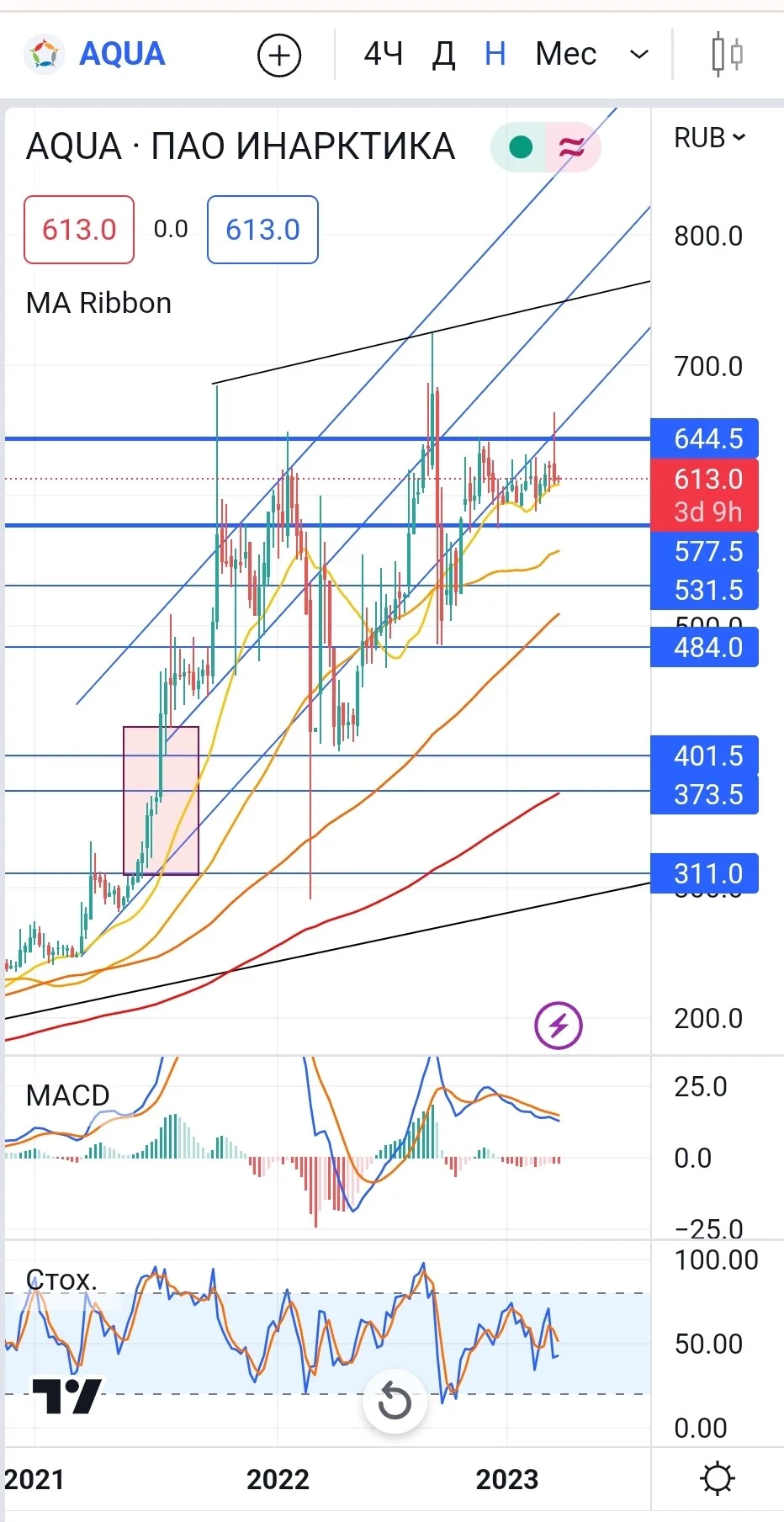Click the 2023 time axis label
The width and height of the screenshot is (784, 1522).
[x=506, y=1479]
